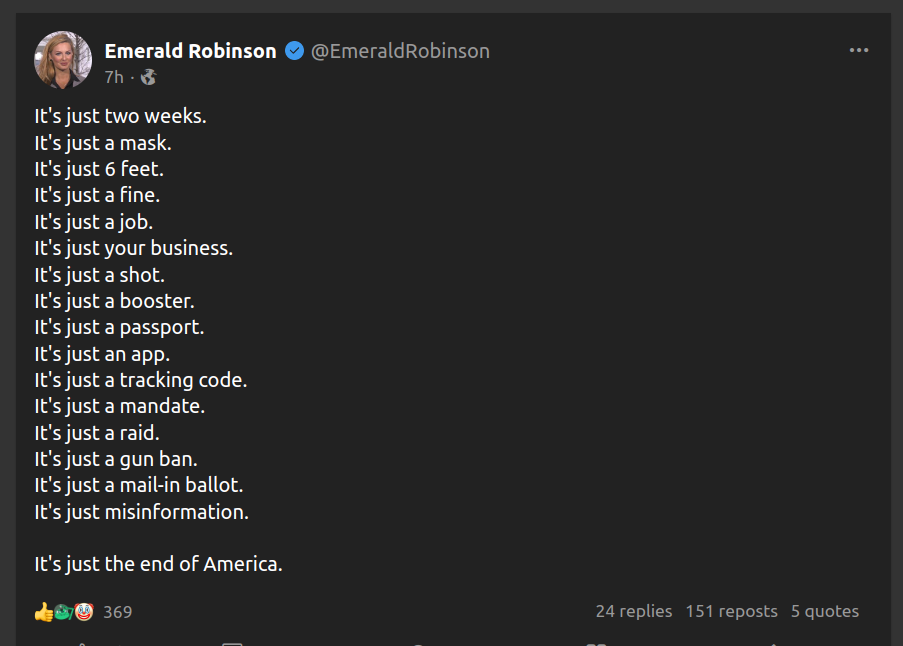Click the blue verified badge icon
Viewport: 903px width, 646px height.
click(x=295, y=51)
